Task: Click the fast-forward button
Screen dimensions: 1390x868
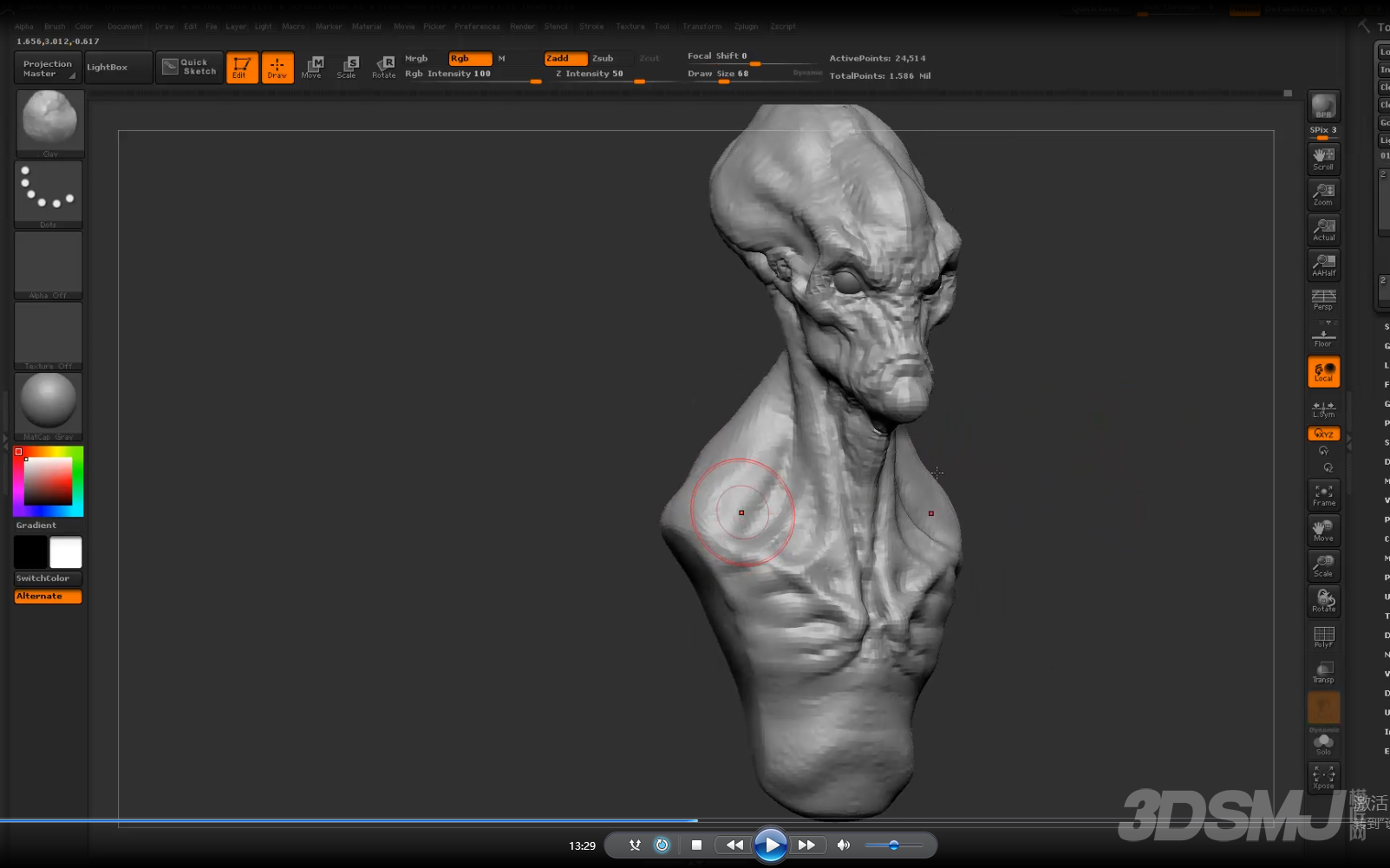Action: (806, 845)
